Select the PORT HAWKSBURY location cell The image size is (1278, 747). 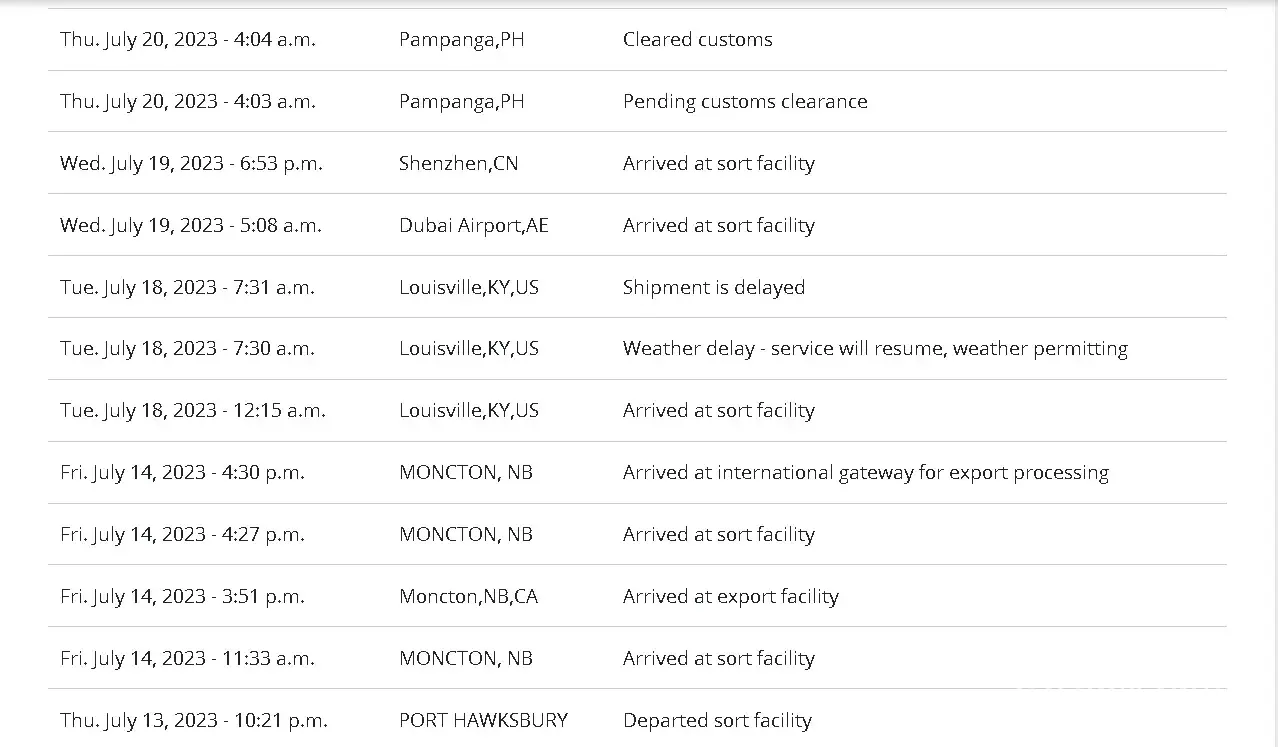click(x=483, y=721)
